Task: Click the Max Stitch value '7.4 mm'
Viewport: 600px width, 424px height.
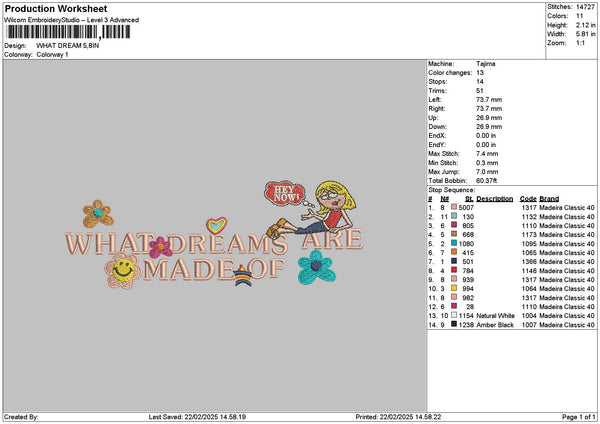Action: tap(487, 154)
